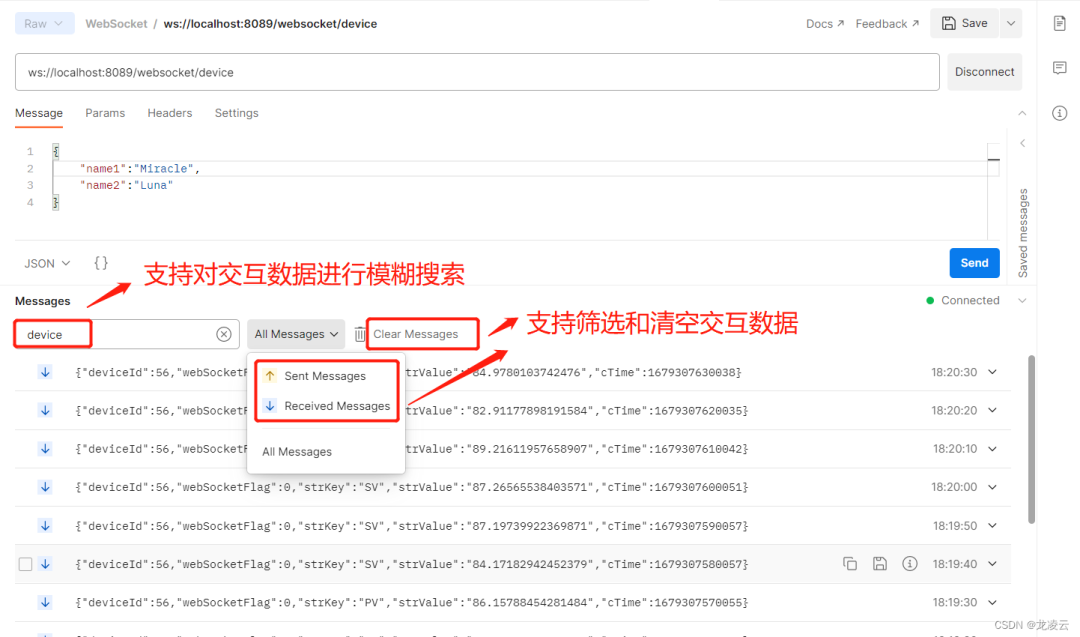This screenshot has height=637, width=1080.
Task: Expand the 18:20:30 message details
Action: 993,372
